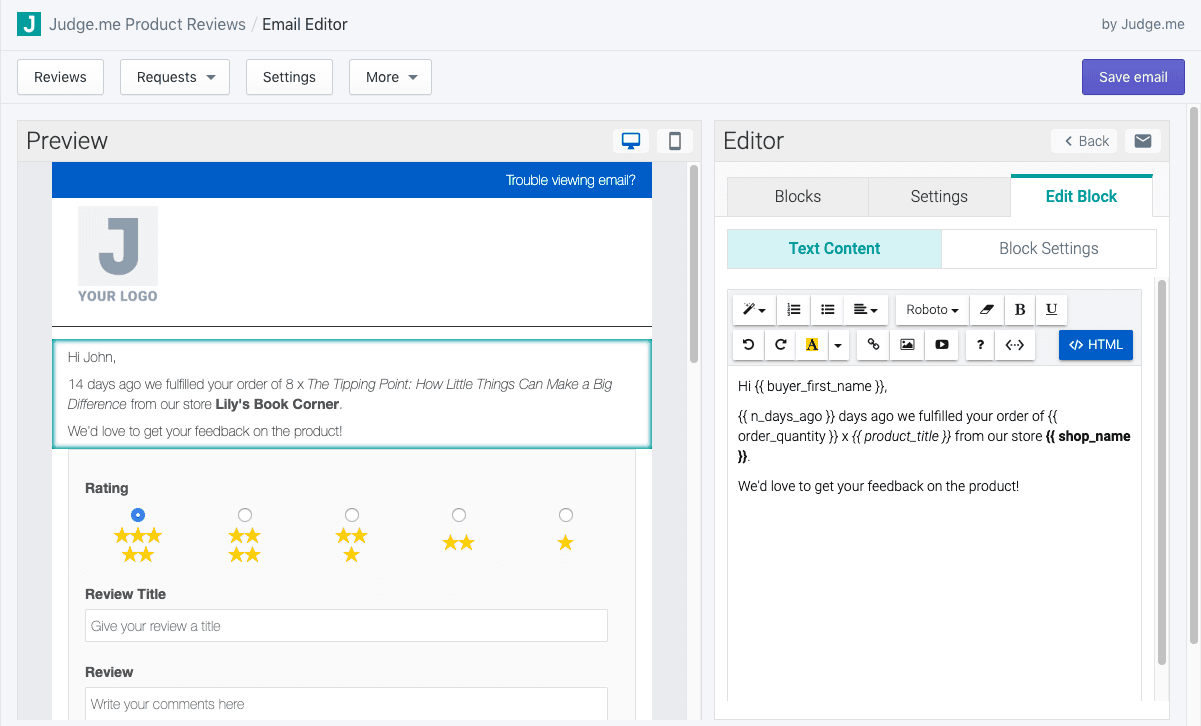
Task: Switch preview to desktop view
Action: 631,141
